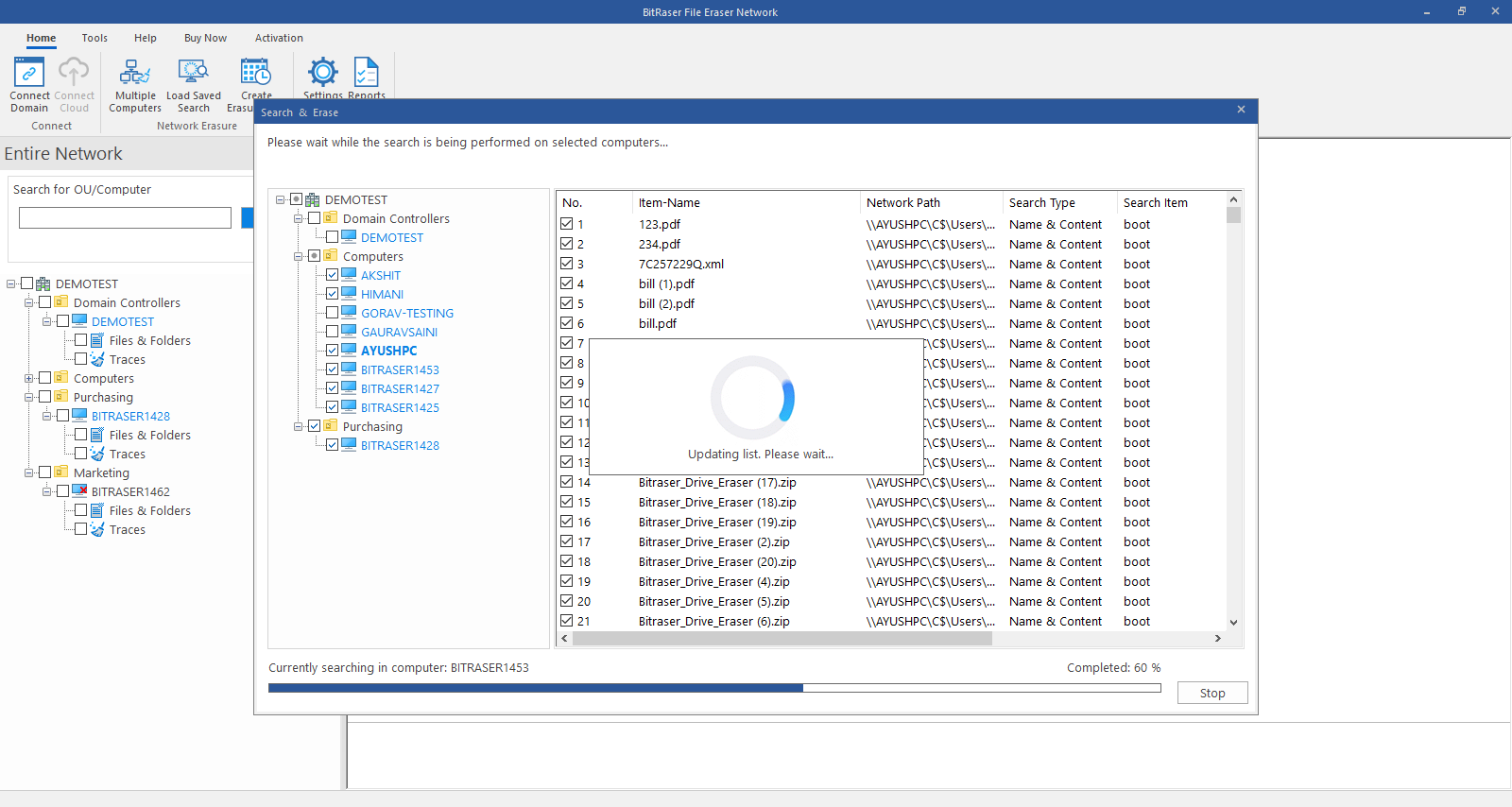Switch to the Home tab

[41, 38]
